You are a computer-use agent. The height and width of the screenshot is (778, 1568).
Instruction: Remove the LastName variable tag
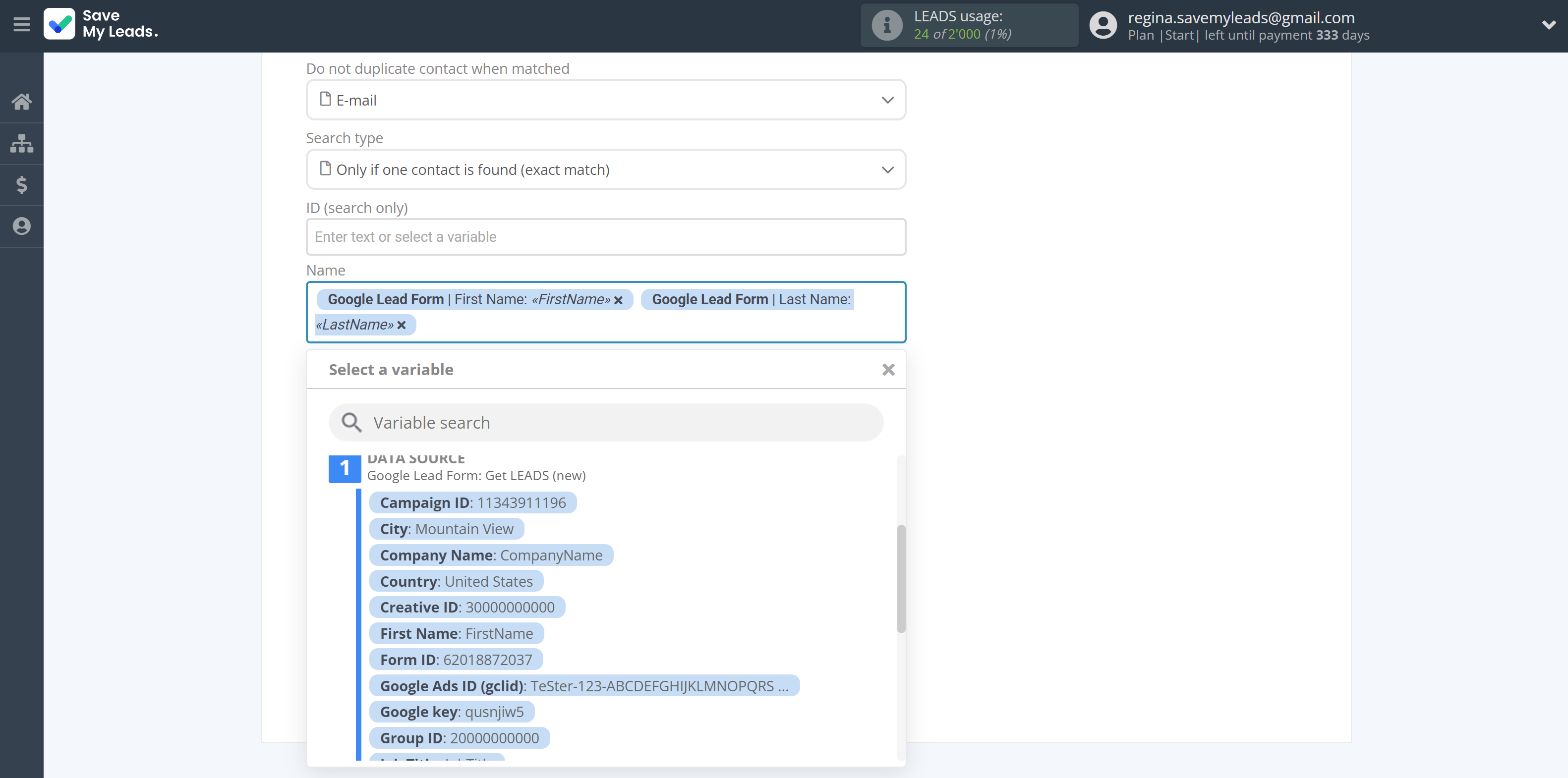coord(401,326)
